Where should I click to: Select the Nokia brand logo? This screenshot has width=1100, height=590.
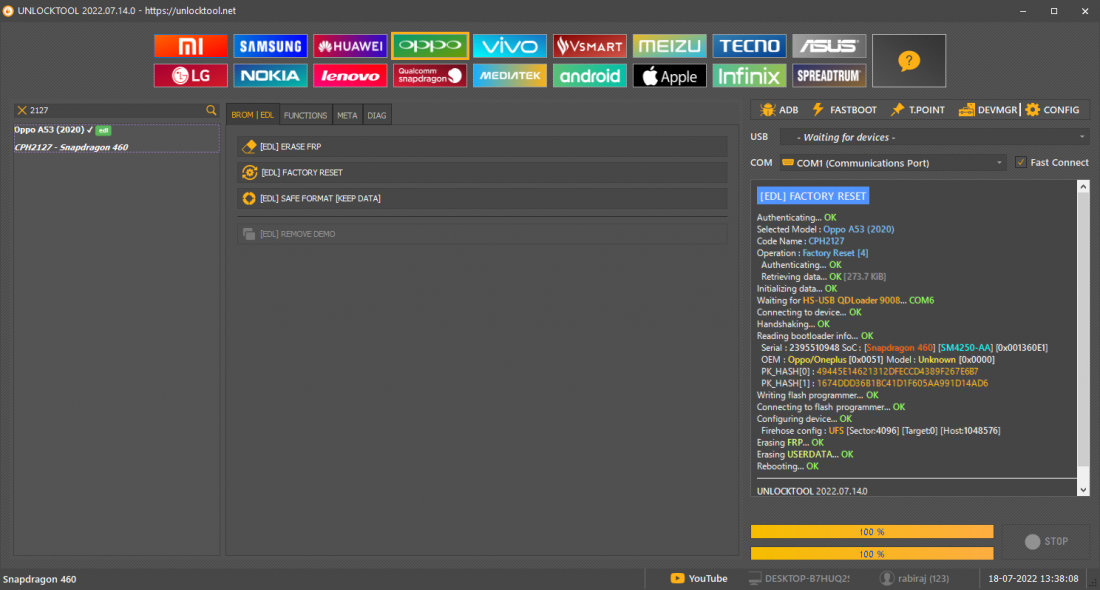pyautogui.click(x=270, y=76)
